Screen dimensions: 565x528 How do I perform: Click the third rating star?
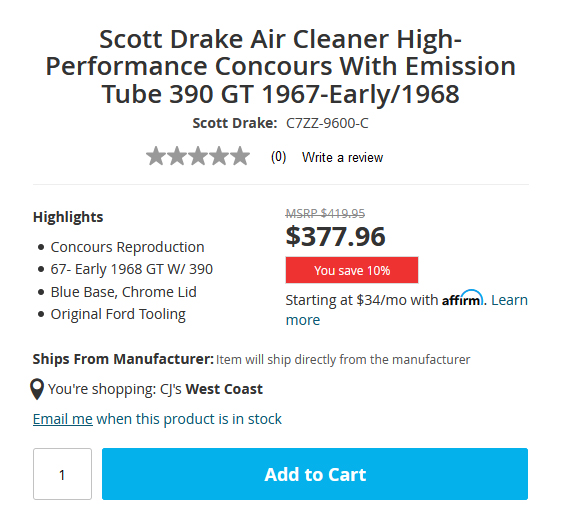tap(198, 156)
